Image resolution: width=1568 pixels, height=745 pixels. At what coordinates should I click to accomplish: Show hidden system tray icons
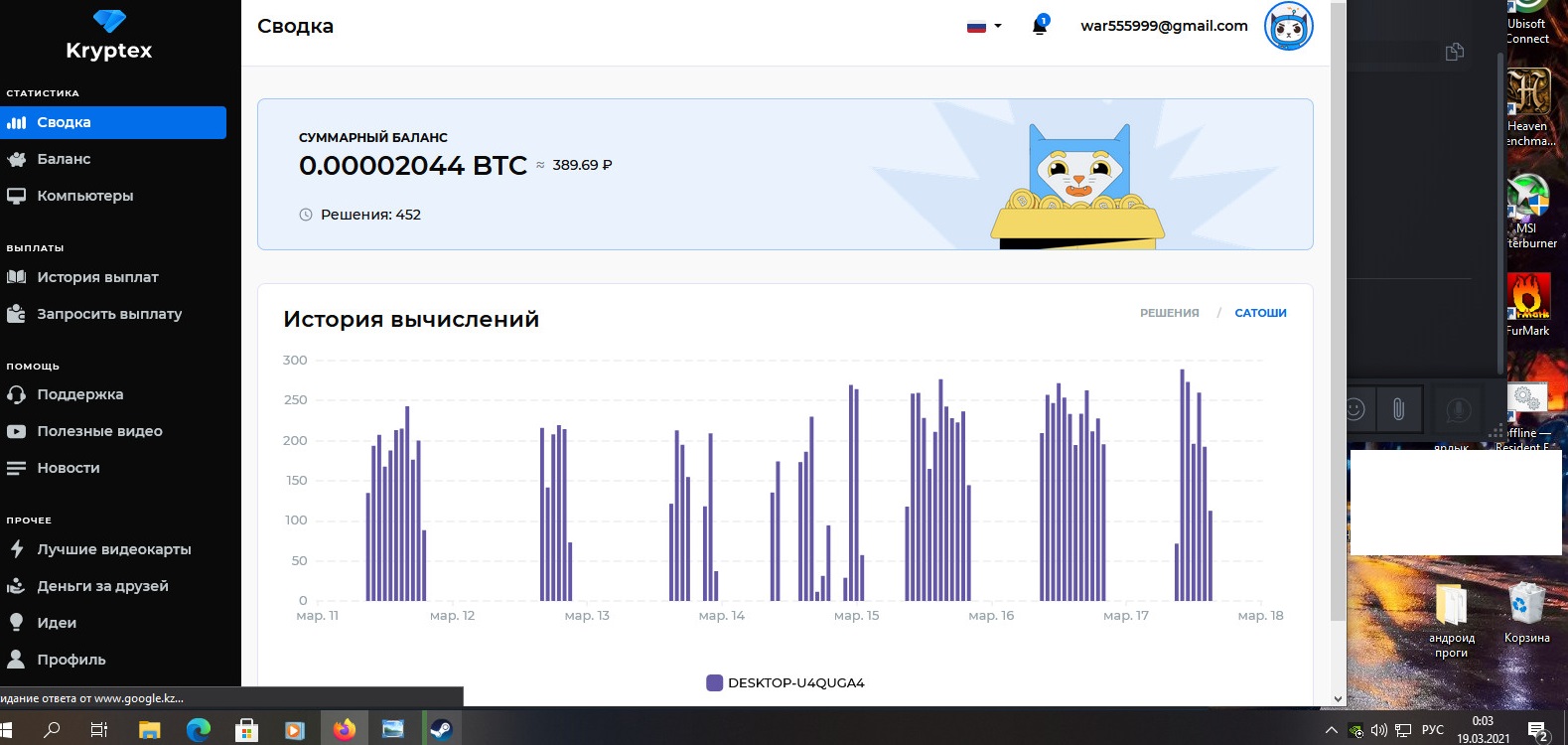1331,730
